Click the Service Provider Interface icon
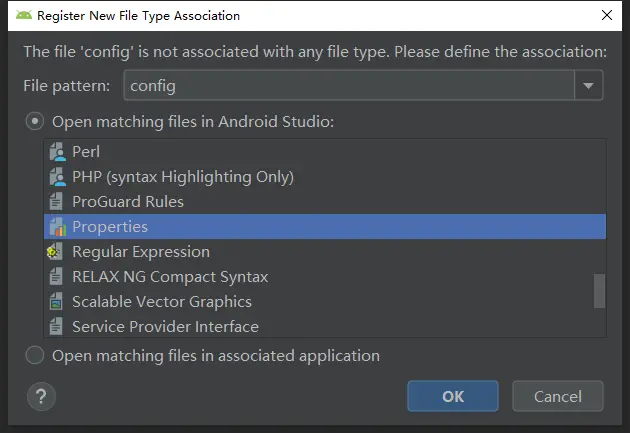This screenshot has height=433, width=630. click(x=56, y=327)
